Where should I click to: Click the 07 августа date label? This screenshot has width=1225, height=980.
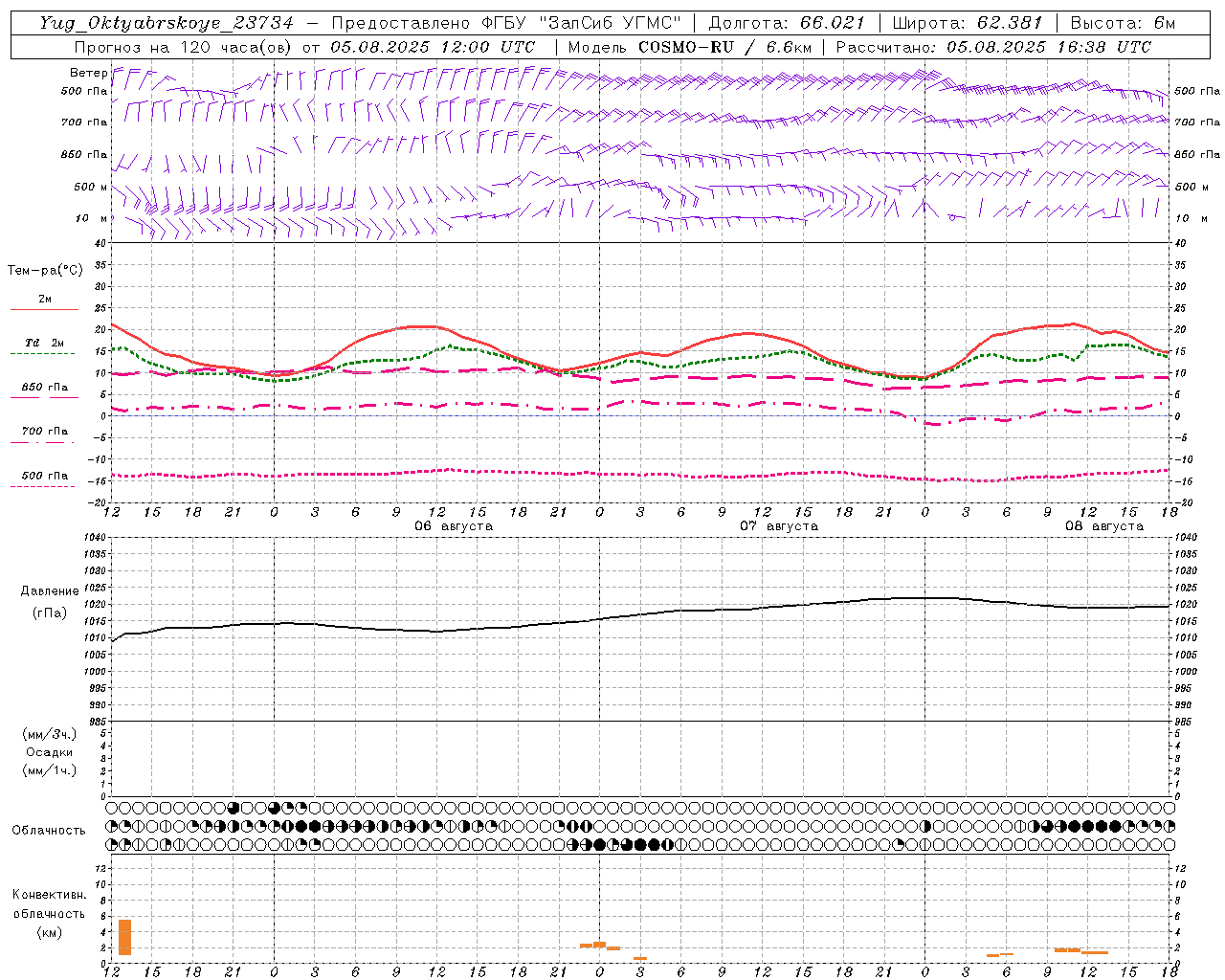click(779, 526)
